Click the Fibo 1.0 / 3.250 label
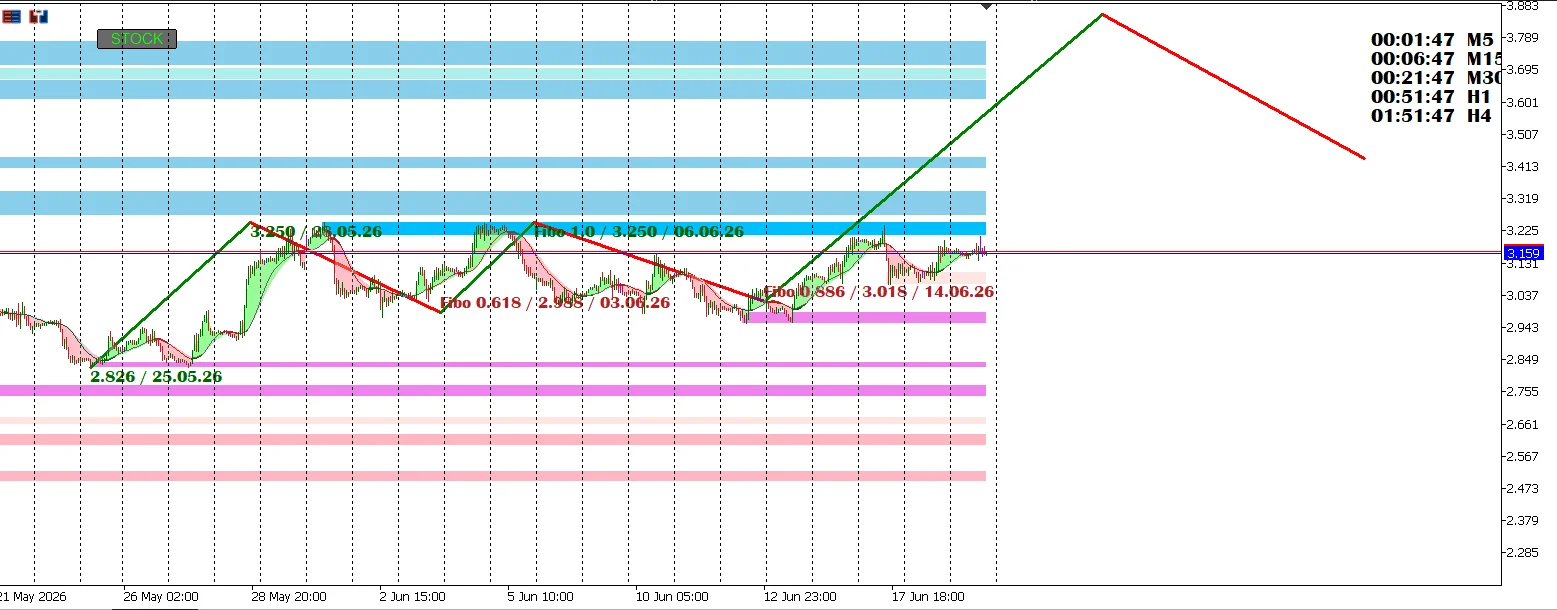Screen dimensions: 1557x610 (x=640, y=231)
